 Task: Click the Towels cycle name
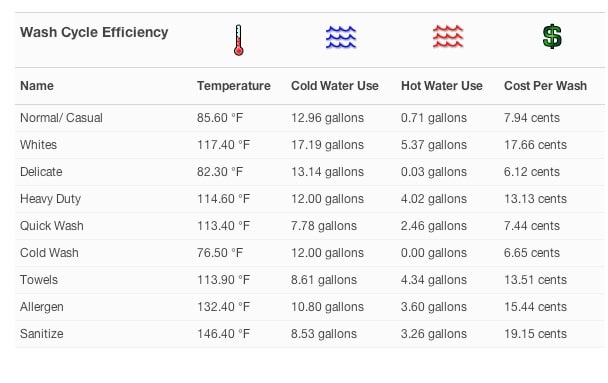[39, 280]
